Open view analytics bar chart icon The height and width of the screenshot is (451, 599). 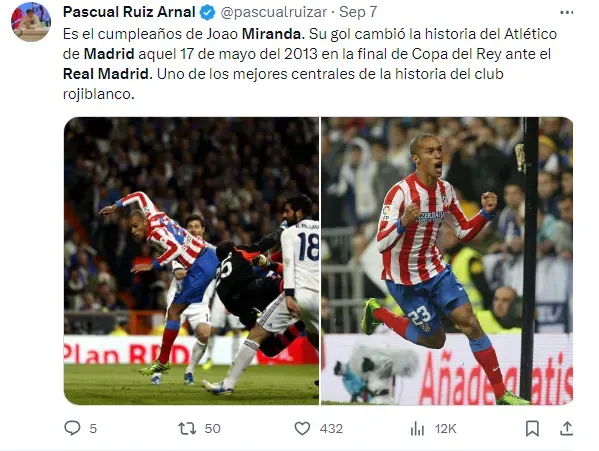click(418, 429)
